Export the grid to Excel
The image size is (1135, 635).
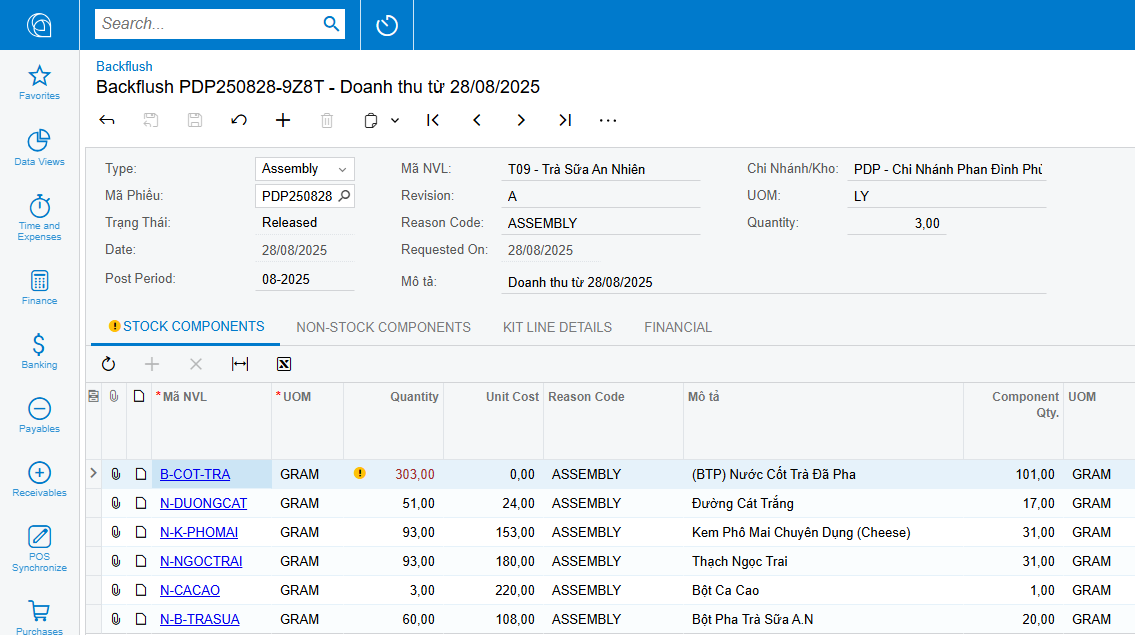coord(284,364)
